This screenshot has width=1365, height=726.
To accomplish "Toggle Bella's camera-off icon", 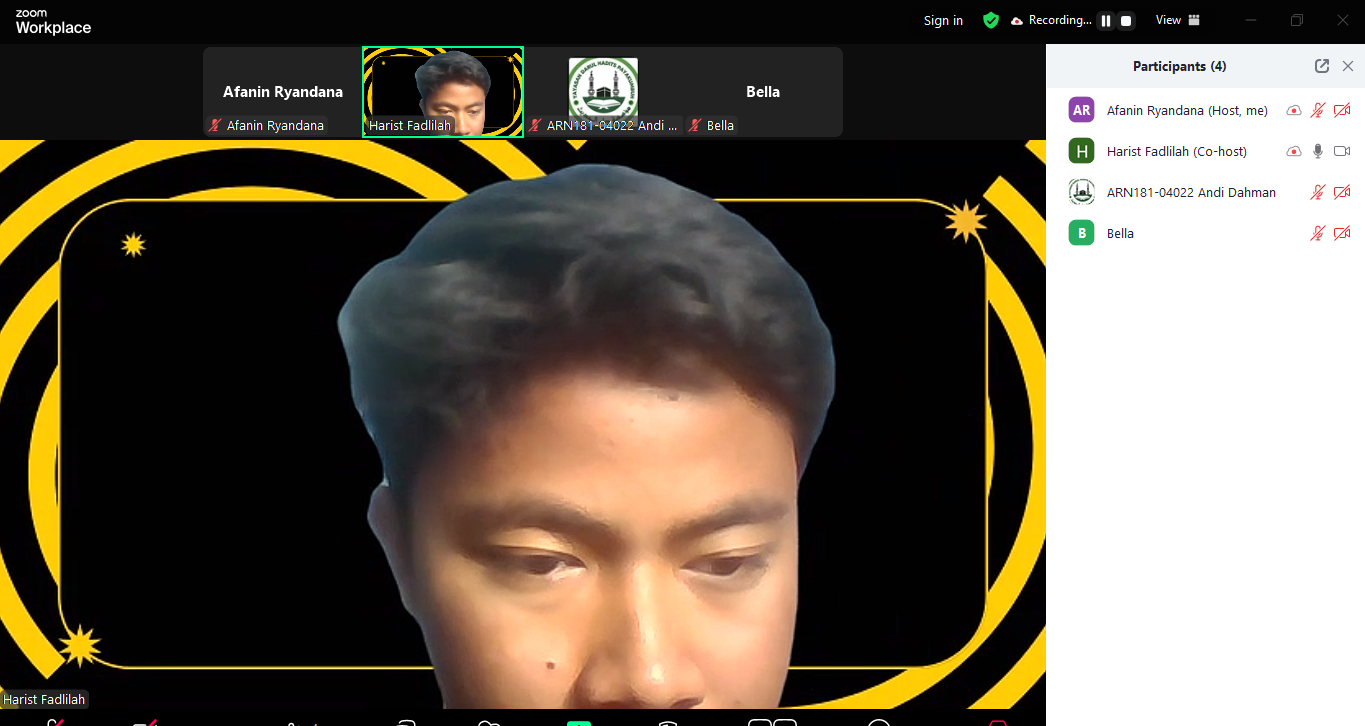I will [x=1342, y=233].
